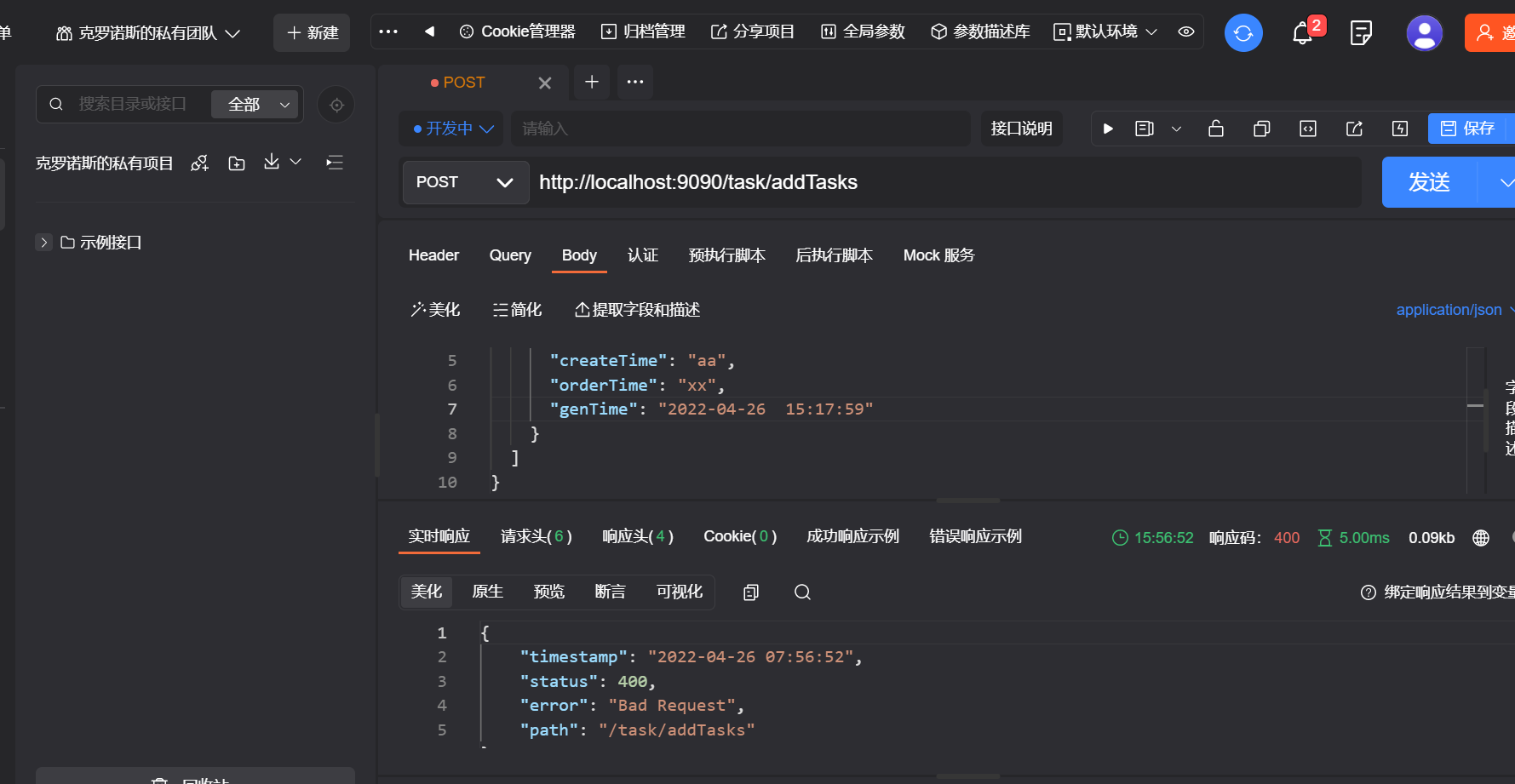
Task: Open the 默认环境 environment dropdown
Action: [1105, 32]
